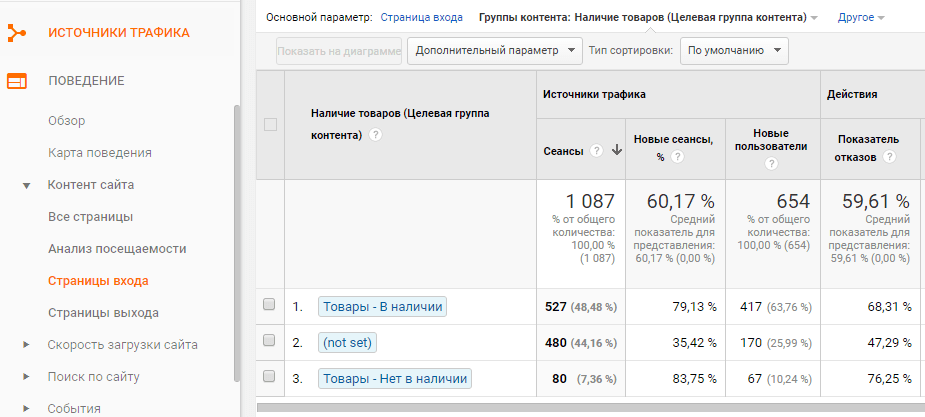Open Страницы выхода report
Viewport: 925px width, 417px height.
(103, 313)
